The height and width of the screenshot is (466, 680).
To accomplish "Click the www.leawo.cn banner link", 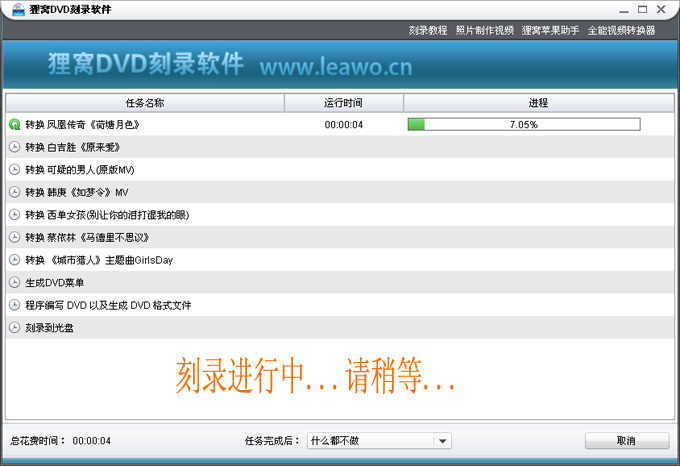I will click(x=336, y=67).
